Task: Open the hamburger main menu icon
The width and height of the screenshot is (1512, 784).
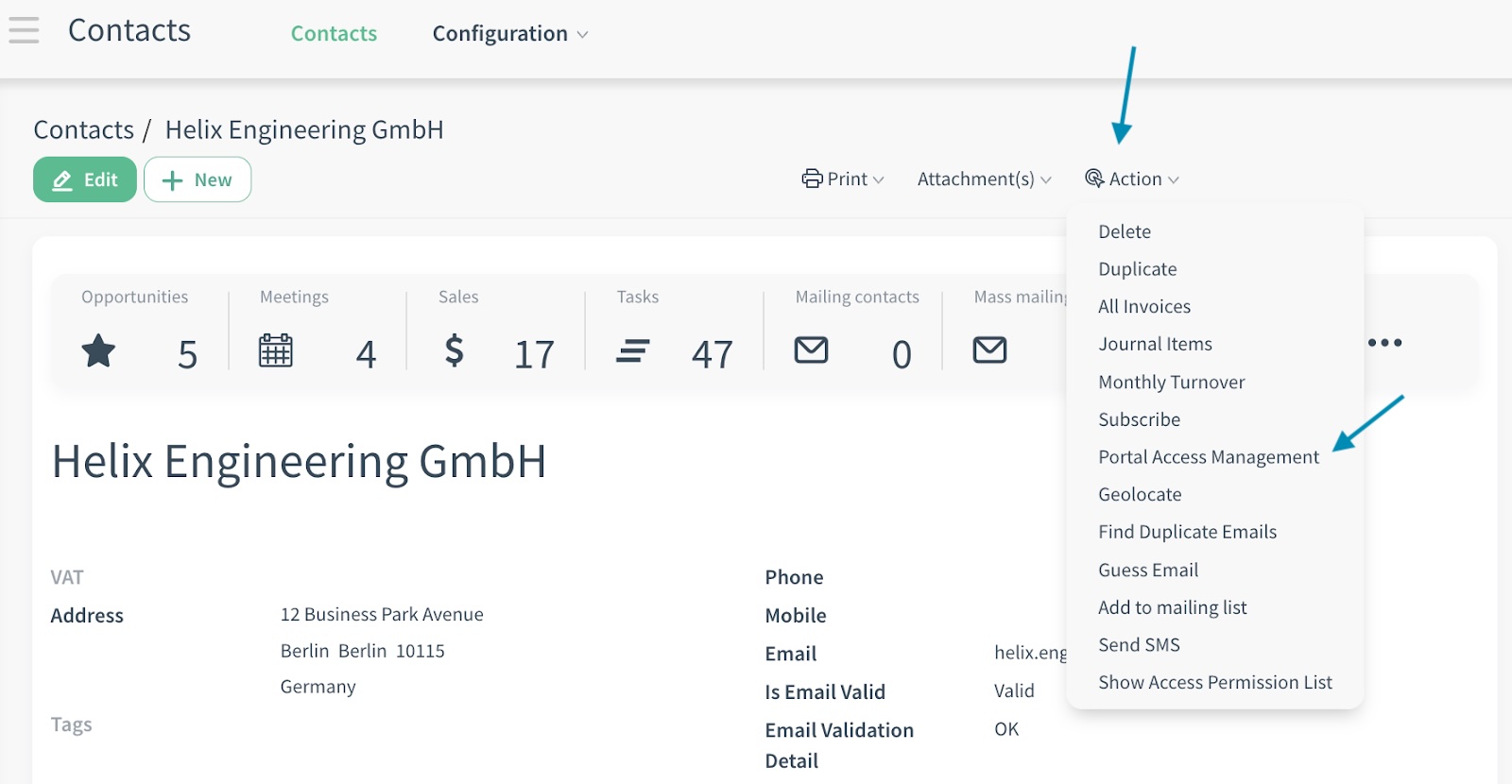Action: click(x=24, y=30)
